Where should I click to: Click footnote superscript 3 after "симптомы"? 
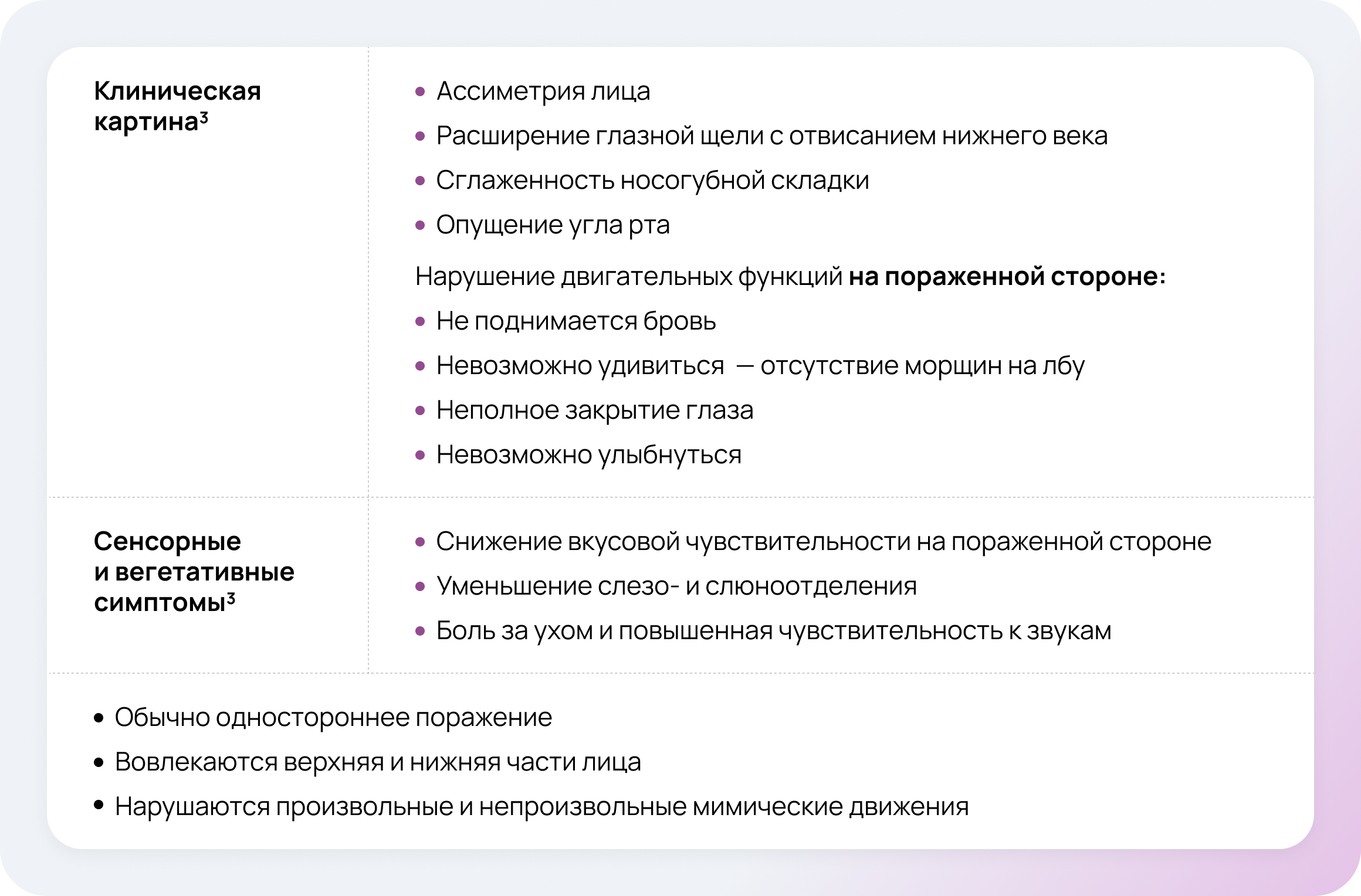pyautogui.click(x=231, y=598)
